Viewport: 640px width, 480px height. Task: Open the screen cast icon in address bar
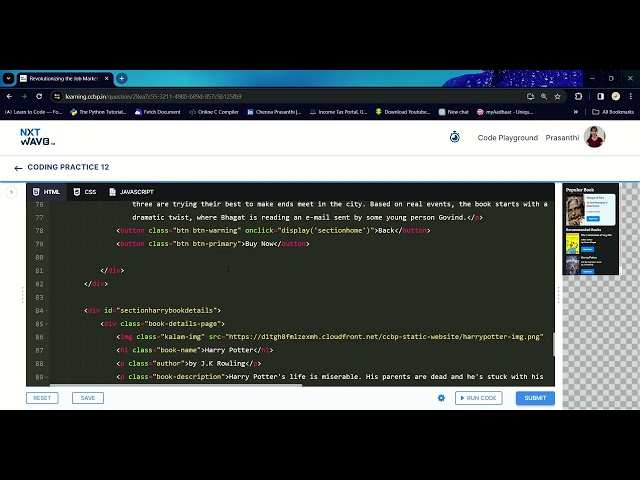(x=531, y=96)
